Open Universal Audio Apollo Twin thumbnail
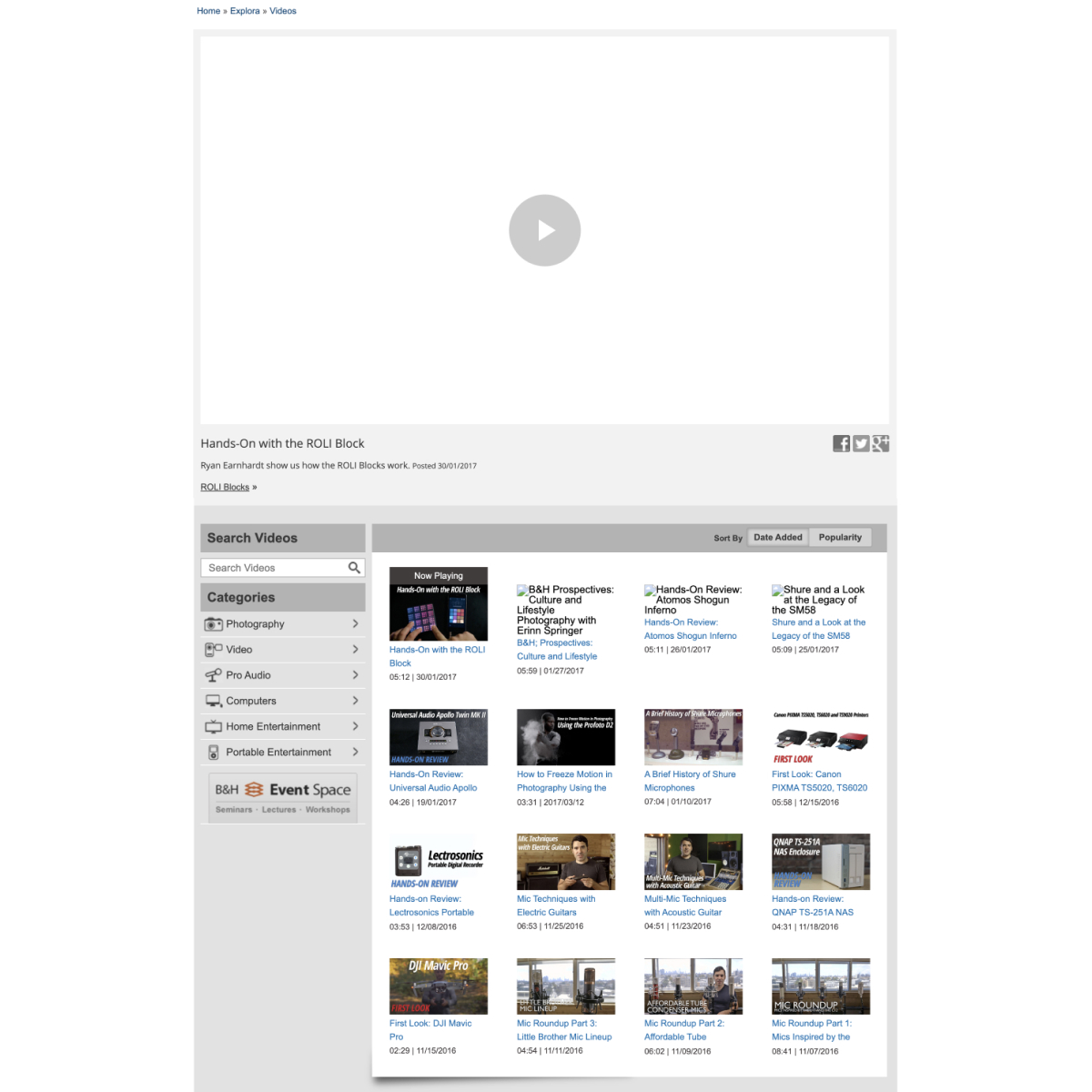 pyautogui.click(x=439, y=737)
